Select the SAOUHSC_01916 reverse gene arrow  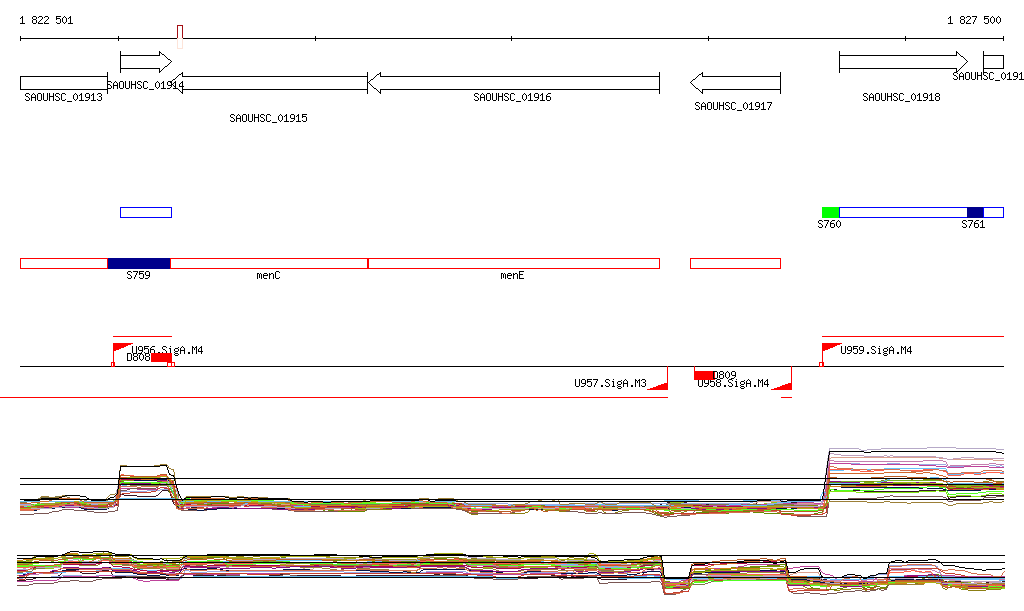(514, 83)
